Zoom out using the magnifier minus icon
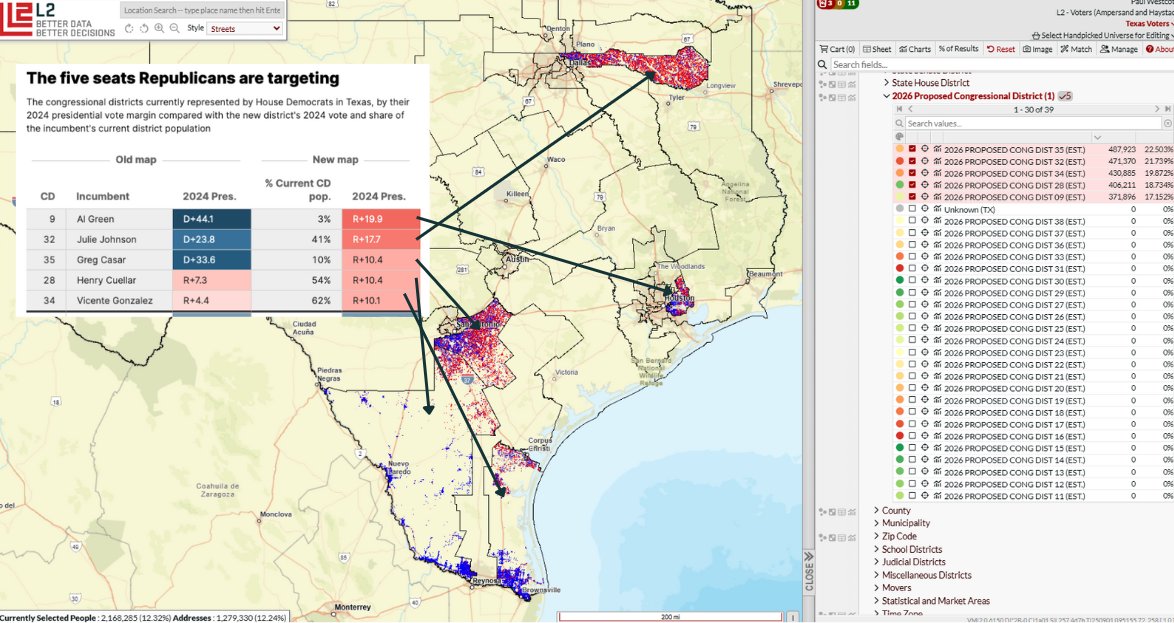The width and height of the screenshot is (1174, 623). [x=174, y=28]
